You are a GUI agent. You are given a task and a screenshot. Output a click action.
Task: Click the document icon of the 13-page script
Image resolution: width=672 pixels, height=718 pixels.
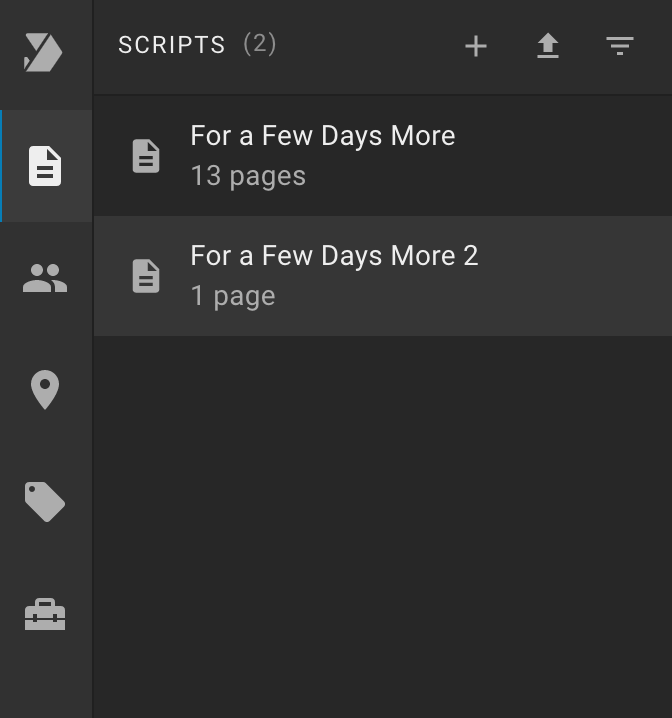click(x=146, y=156)
